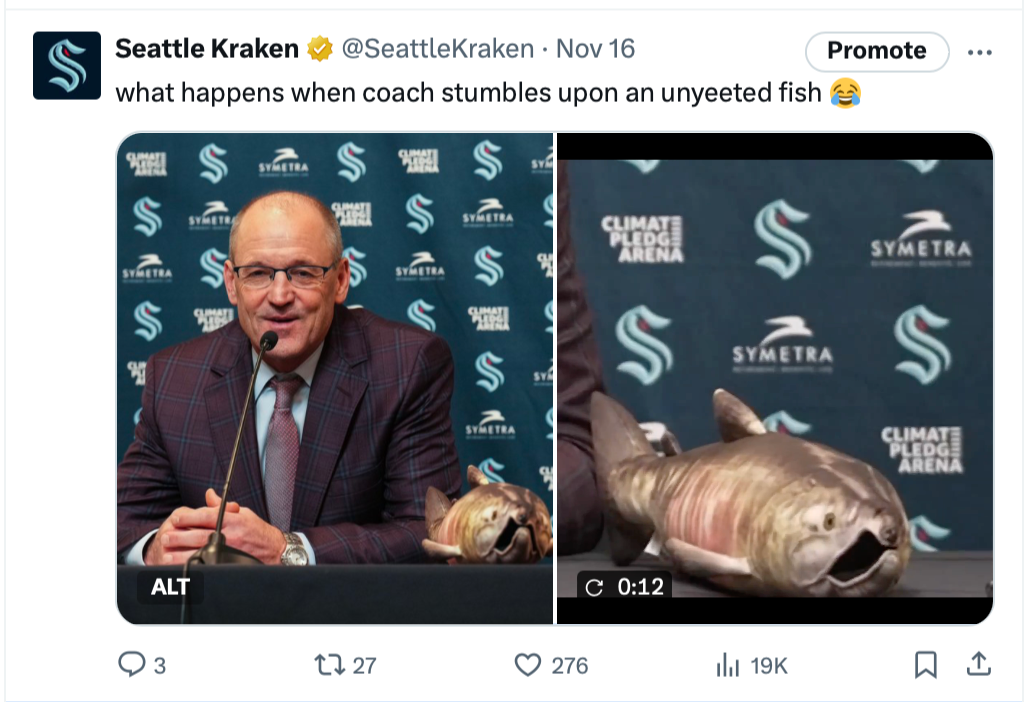Like the tweet with the heart icon
Screen dimensions: 1026x702
pos(527,665)
